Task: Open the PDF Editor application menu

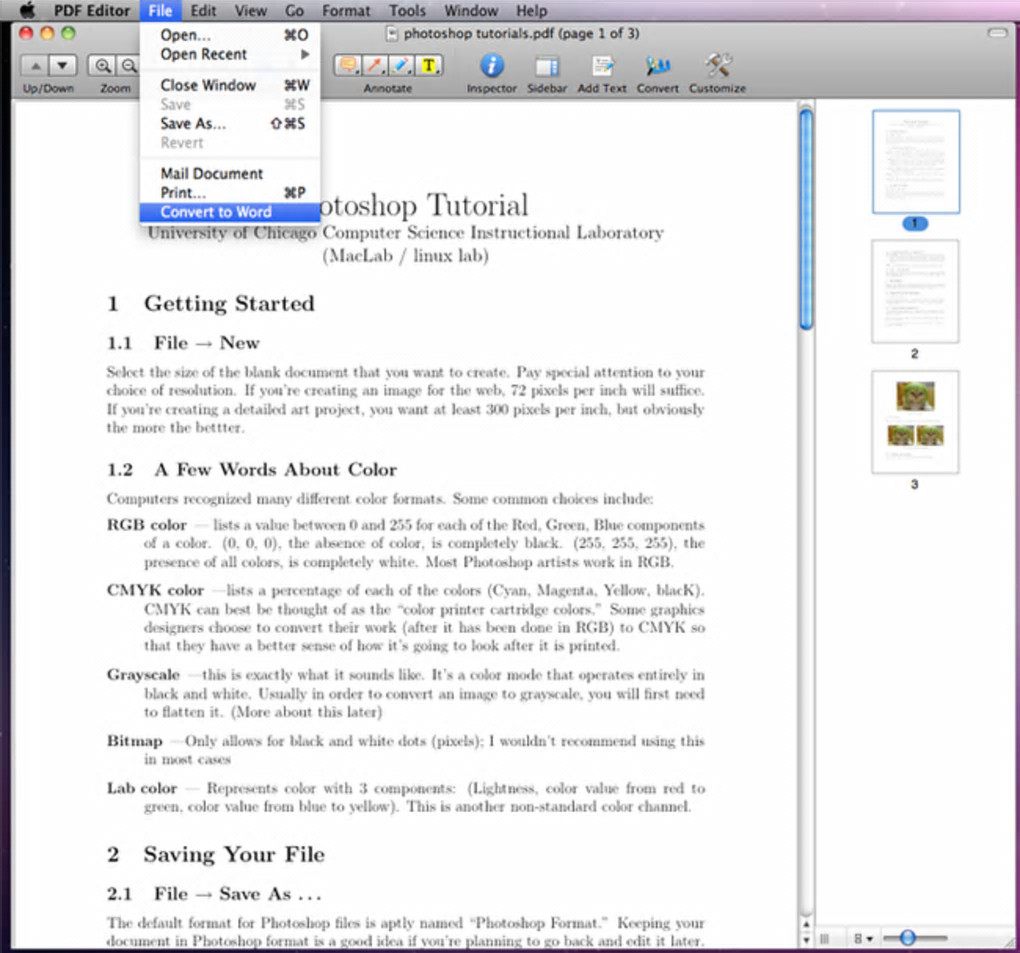Action: point(92,10)
